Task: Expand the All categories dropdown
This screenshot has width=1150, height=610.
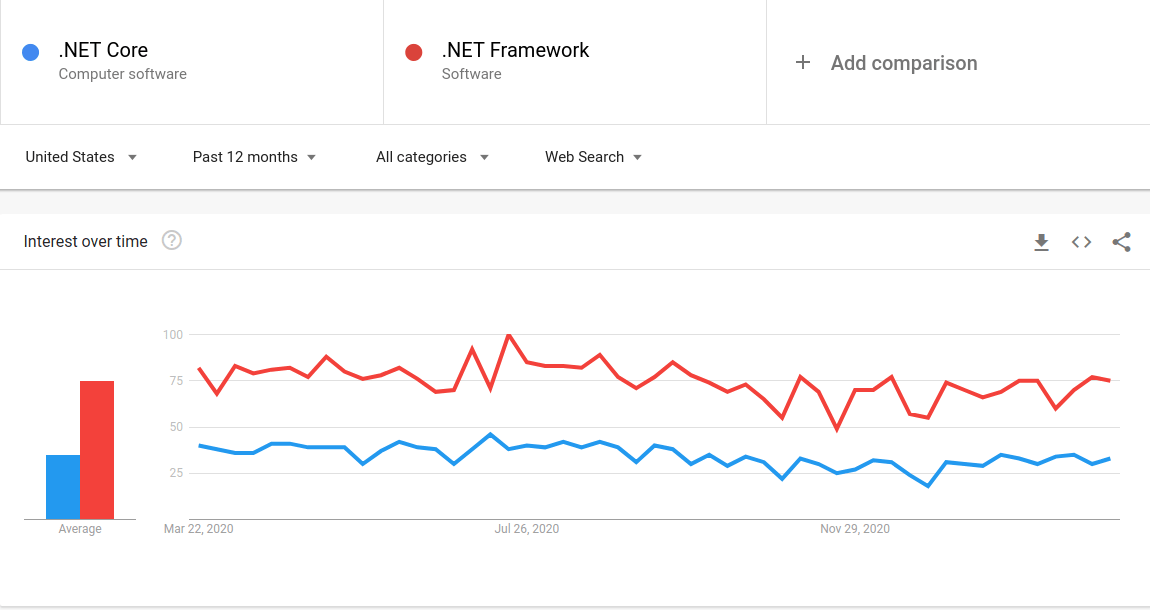Action: (432, 157)
